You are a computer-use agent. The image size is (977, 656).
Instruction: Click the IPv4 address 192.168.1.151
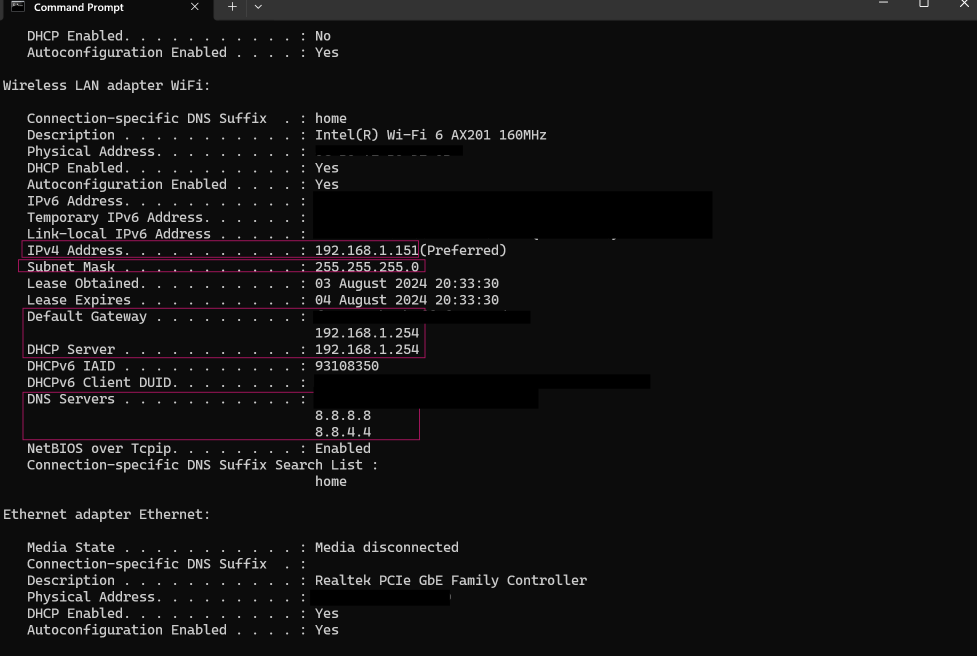click(366, 250)
